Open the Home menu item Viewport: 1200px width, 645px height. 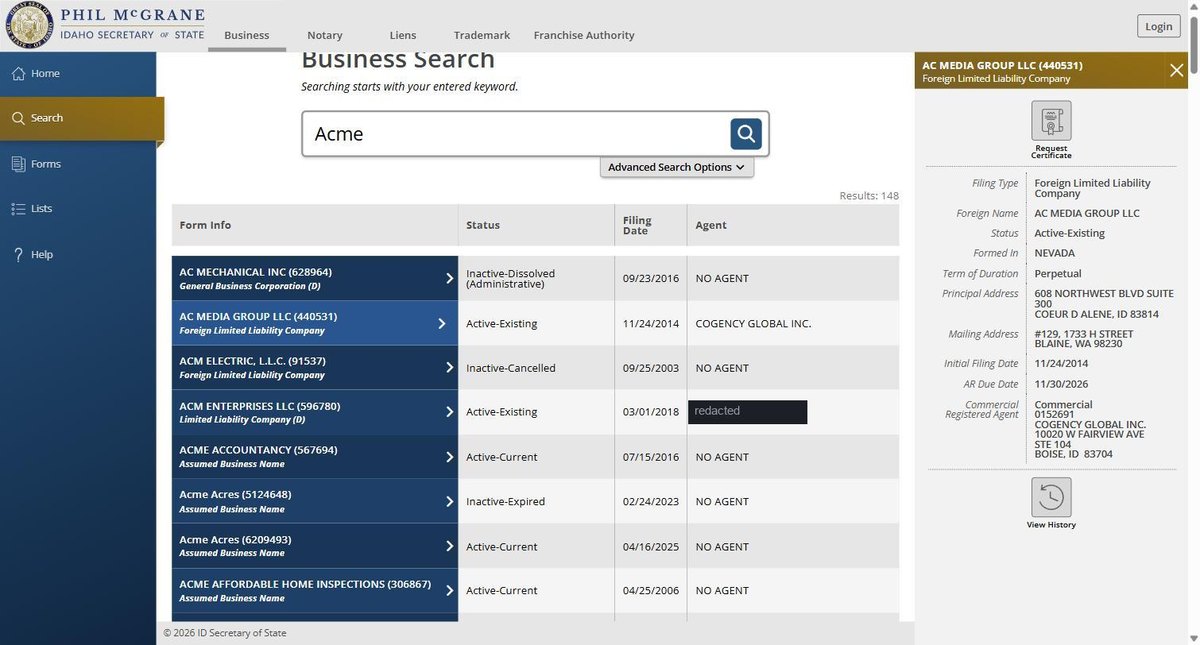point(78,74)
